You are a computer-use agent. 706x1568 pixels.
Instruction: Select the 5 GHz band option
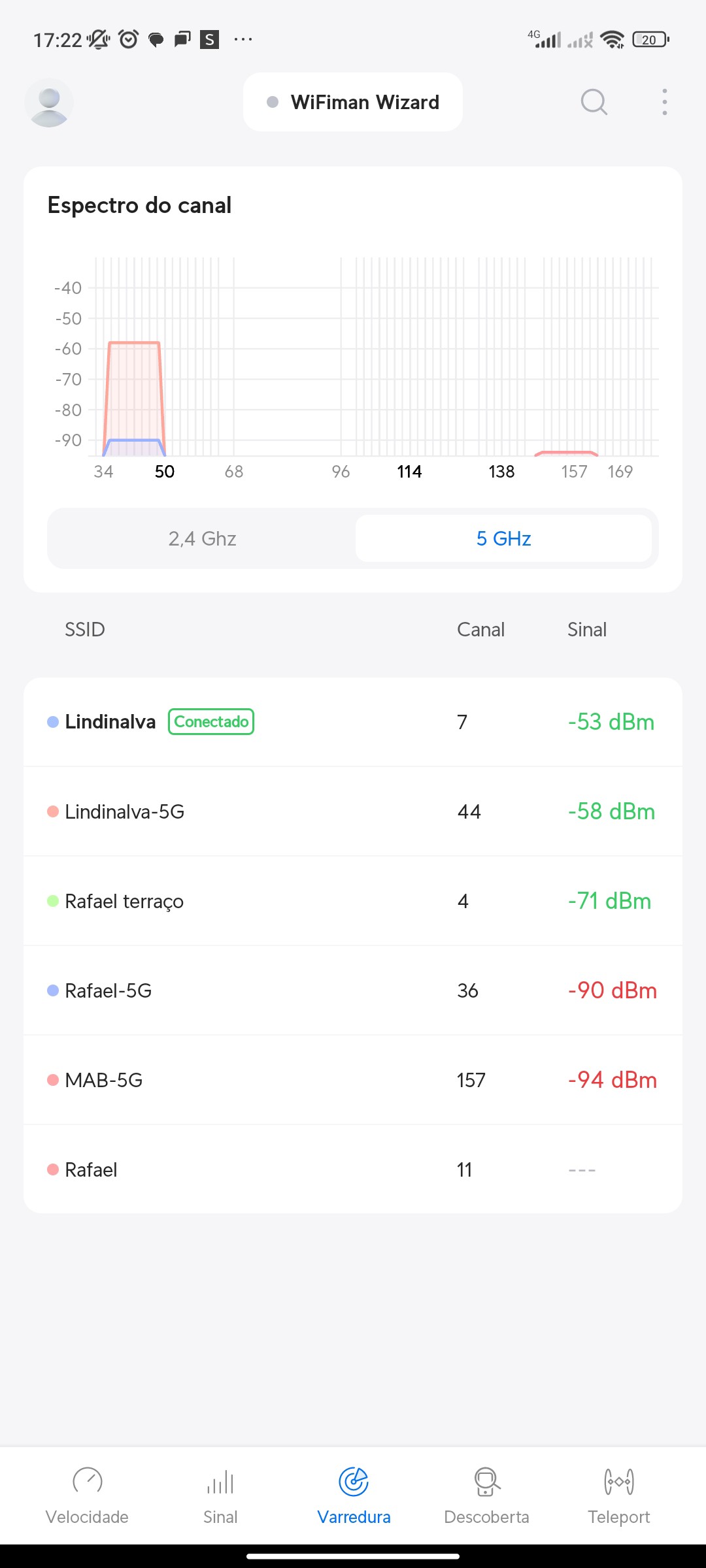pyautogui.click(x=503, y=538)
